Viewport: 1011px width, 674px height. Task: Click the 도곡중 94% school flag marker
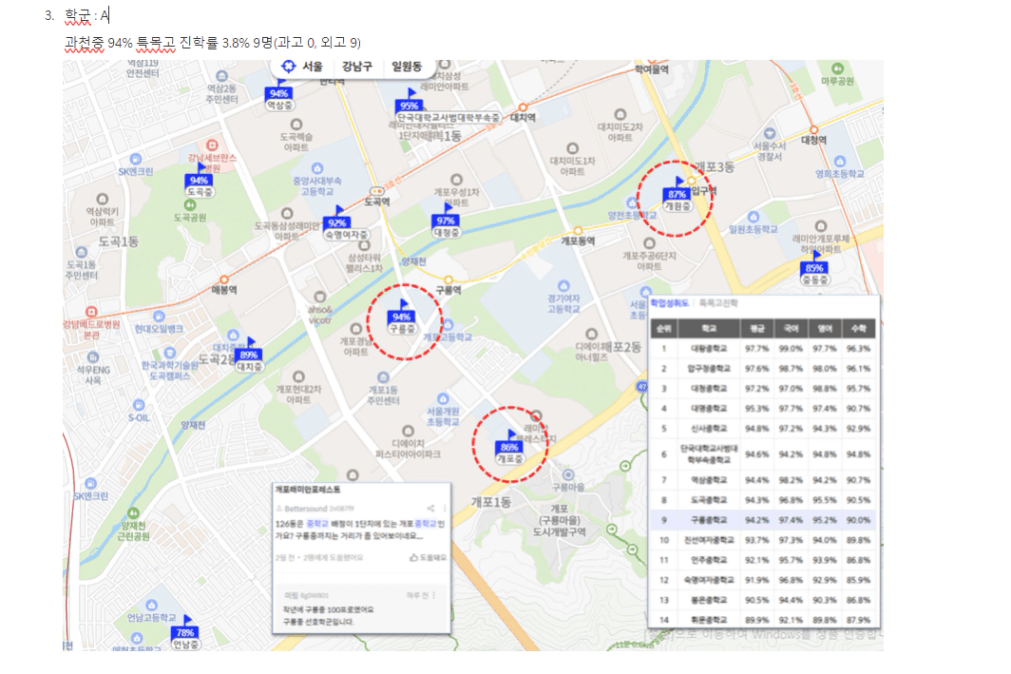[x=200, y=181]
